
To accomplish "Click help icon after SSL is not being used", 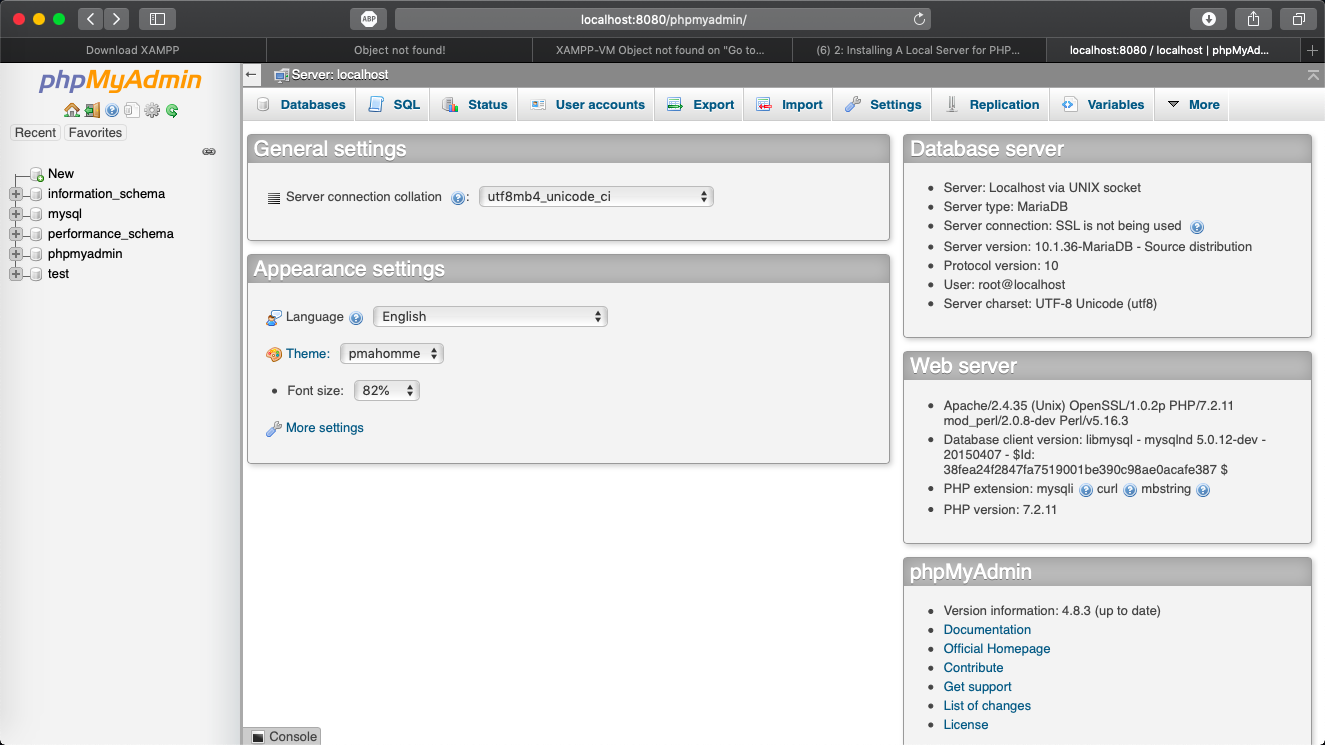I will [1197, 227].
